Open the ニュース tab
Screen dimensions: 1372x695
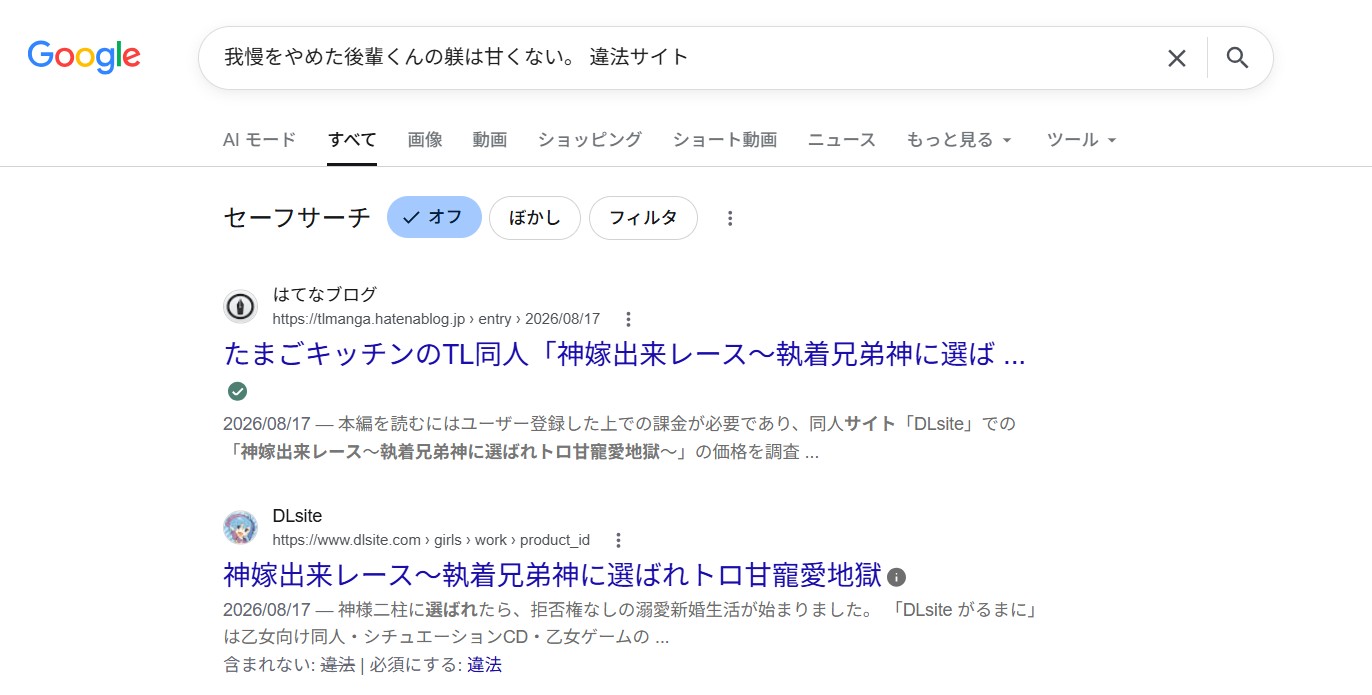pos(841,140)
